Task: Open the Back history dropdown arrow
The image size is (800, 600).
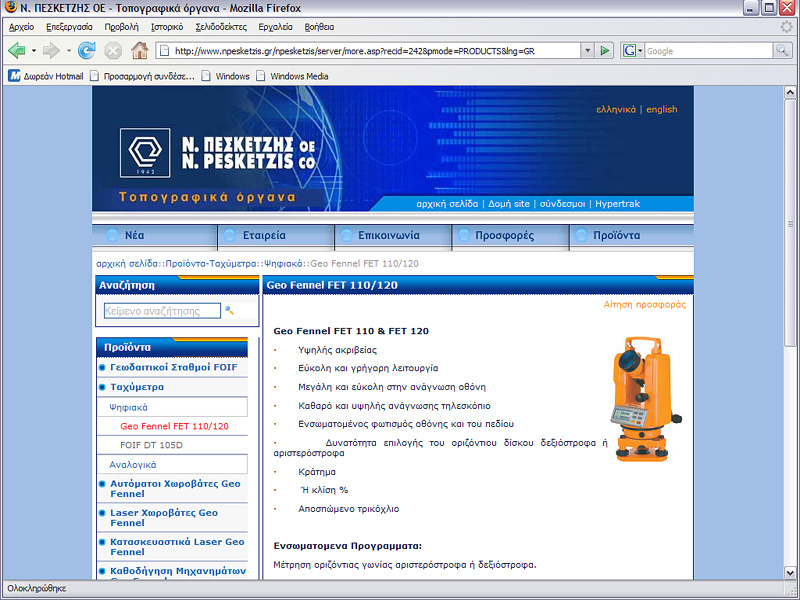Action: point(34,51)
